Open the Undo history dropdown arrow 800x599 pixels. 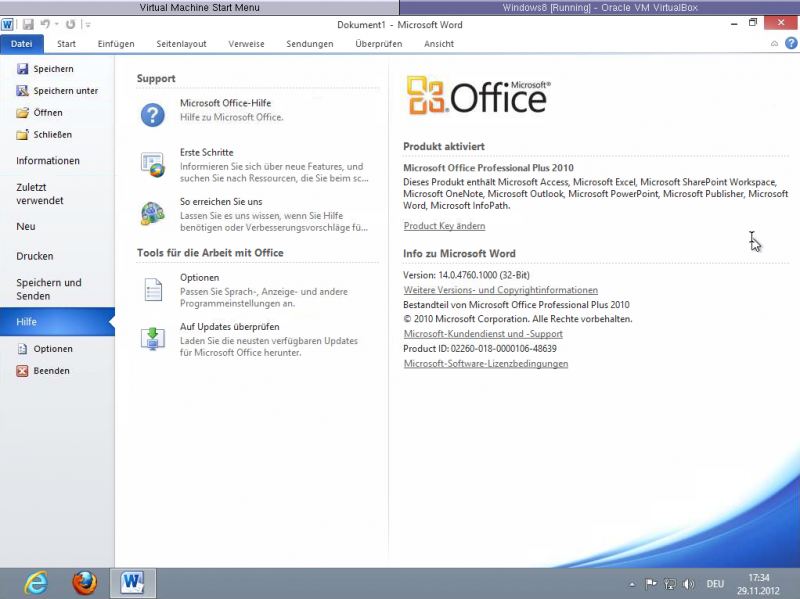[x=56, y=24]
